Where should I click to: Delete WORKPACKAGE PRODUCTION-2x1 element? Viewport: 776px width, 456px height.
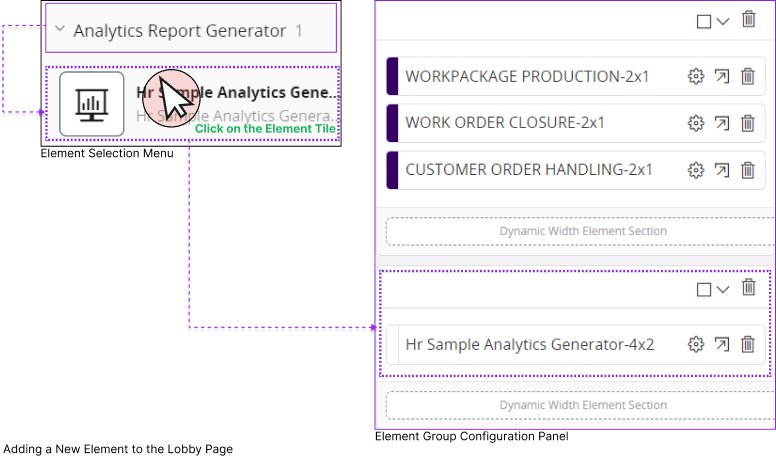(x=747, y=77)
